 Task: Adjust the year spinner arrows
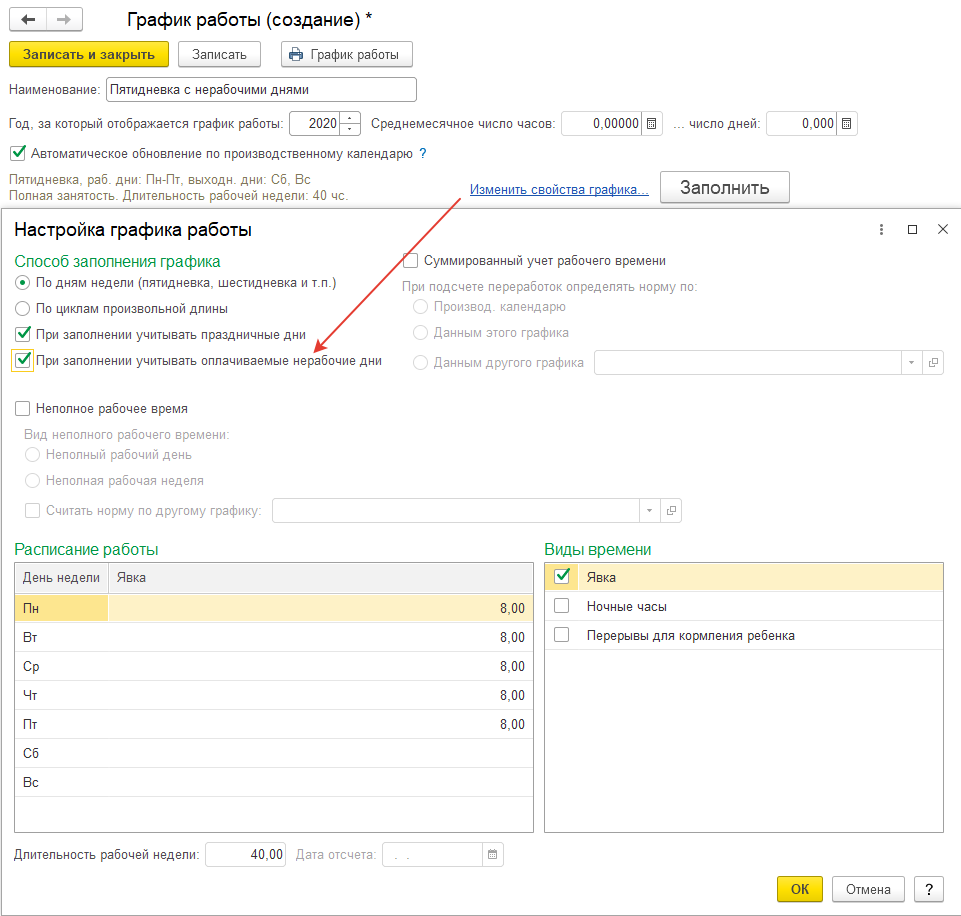(350, 124)
